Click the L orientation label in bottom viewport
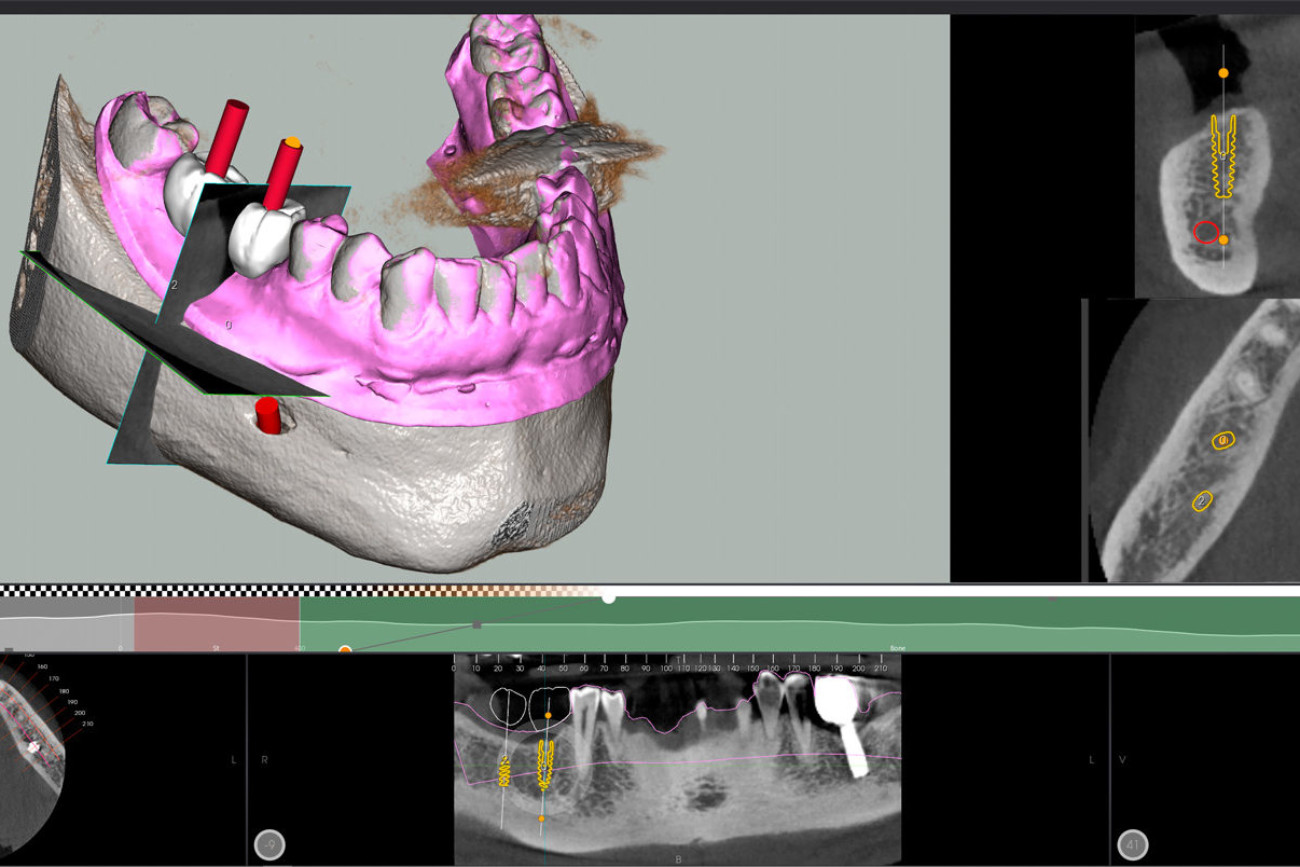The image size is (1300, 867). [232, 760]
